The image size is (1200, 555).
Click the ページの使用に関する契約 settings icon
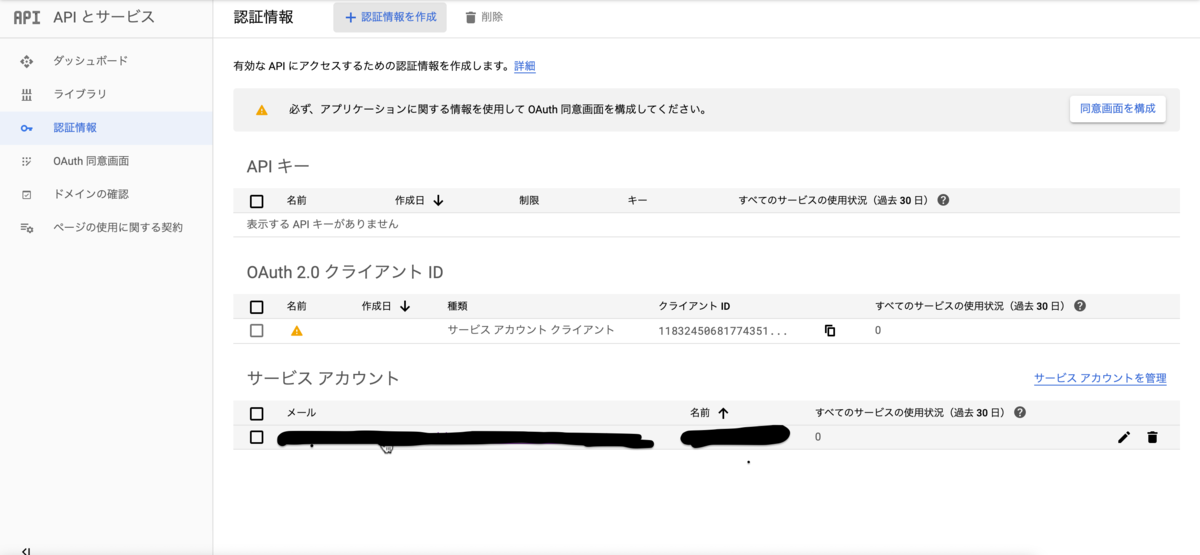pos(27,228)
